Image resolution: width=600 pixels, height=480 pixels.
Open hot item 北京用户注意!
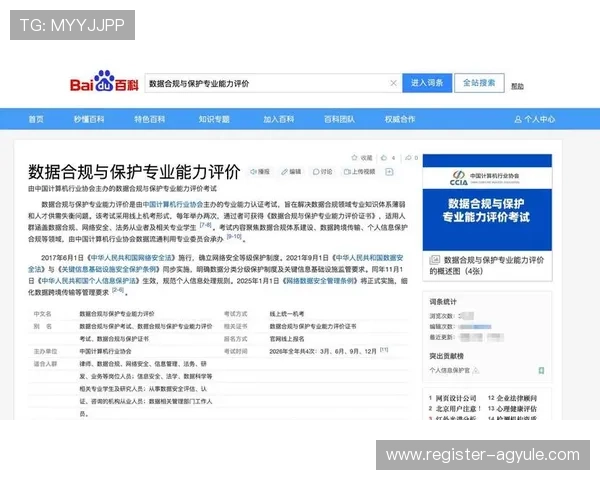(x=458, y=409)
